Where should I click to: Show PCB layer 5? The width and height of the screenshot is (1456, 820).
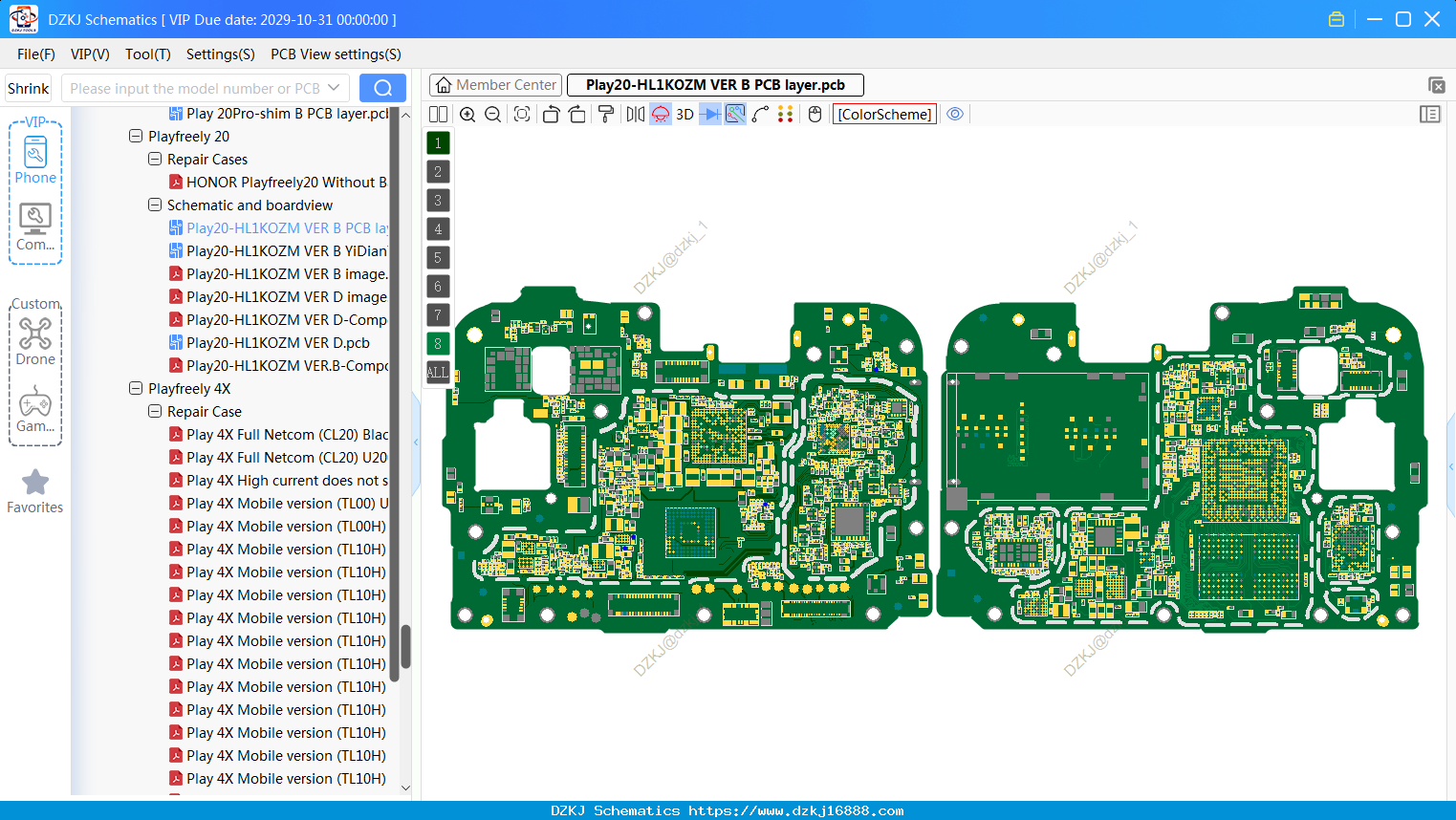coord(438,258)
